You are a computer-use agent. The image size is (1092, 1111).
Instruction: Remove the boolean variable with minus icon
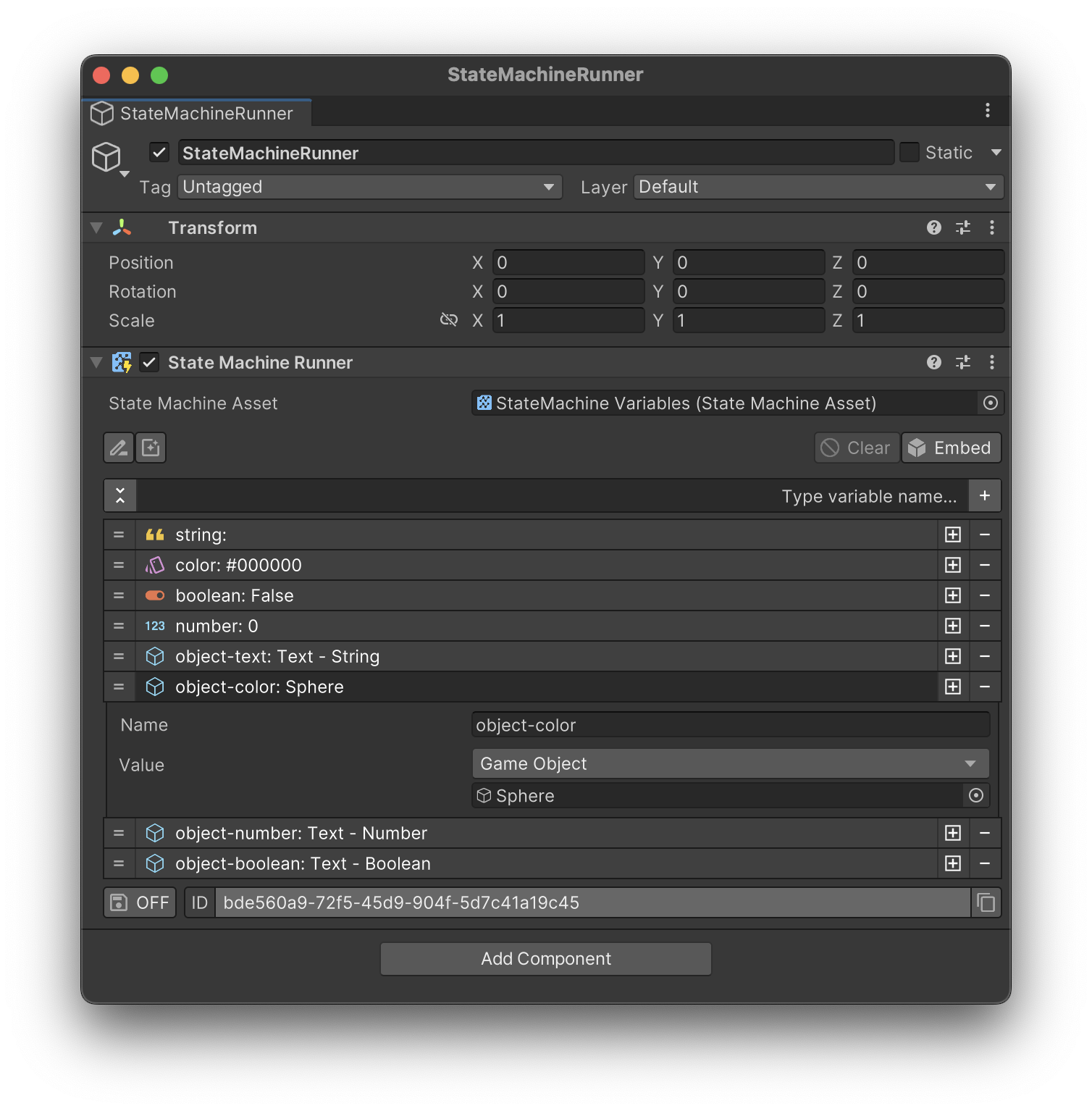click(984, 595)
